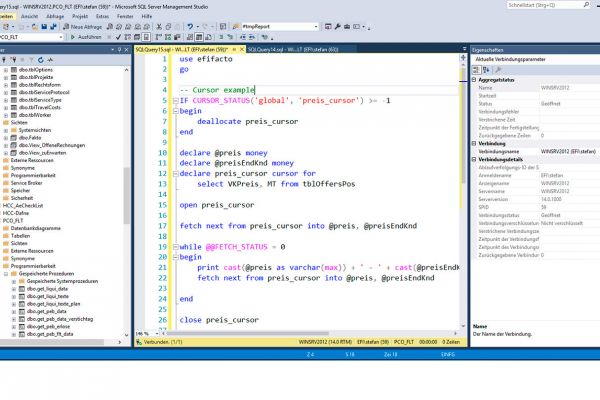Click the save file icon
The width and height of the screenshot is (600, 400).
44,26
